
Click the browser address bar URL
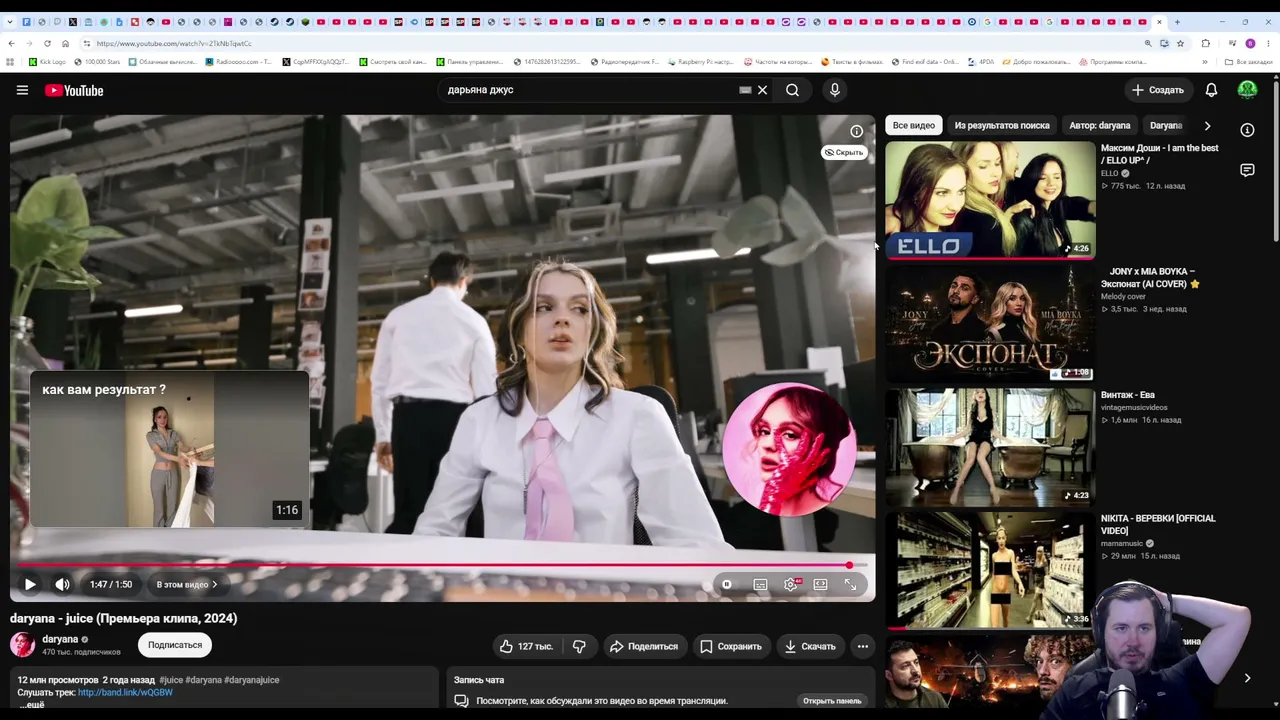pos(174,43)
